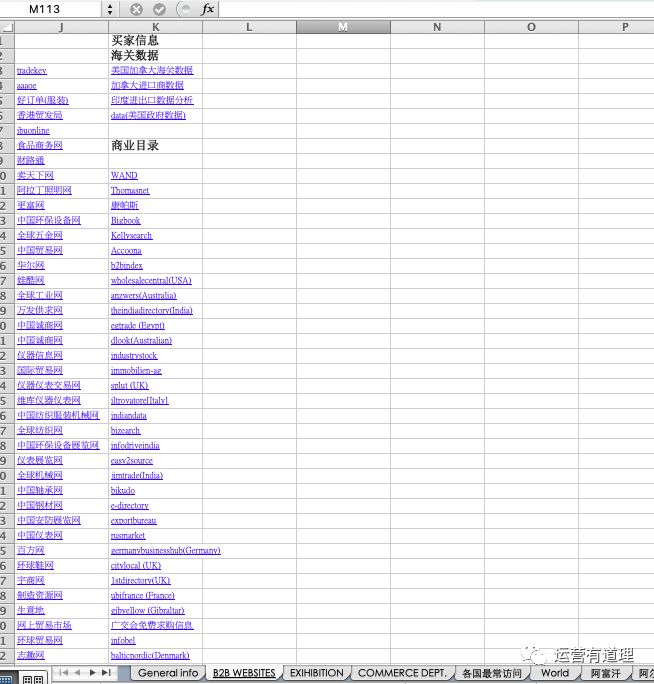Go to previous sheet tab arrow
Image resolution: width=654 pixels, height=684 pixels.
tap(77, 673)
